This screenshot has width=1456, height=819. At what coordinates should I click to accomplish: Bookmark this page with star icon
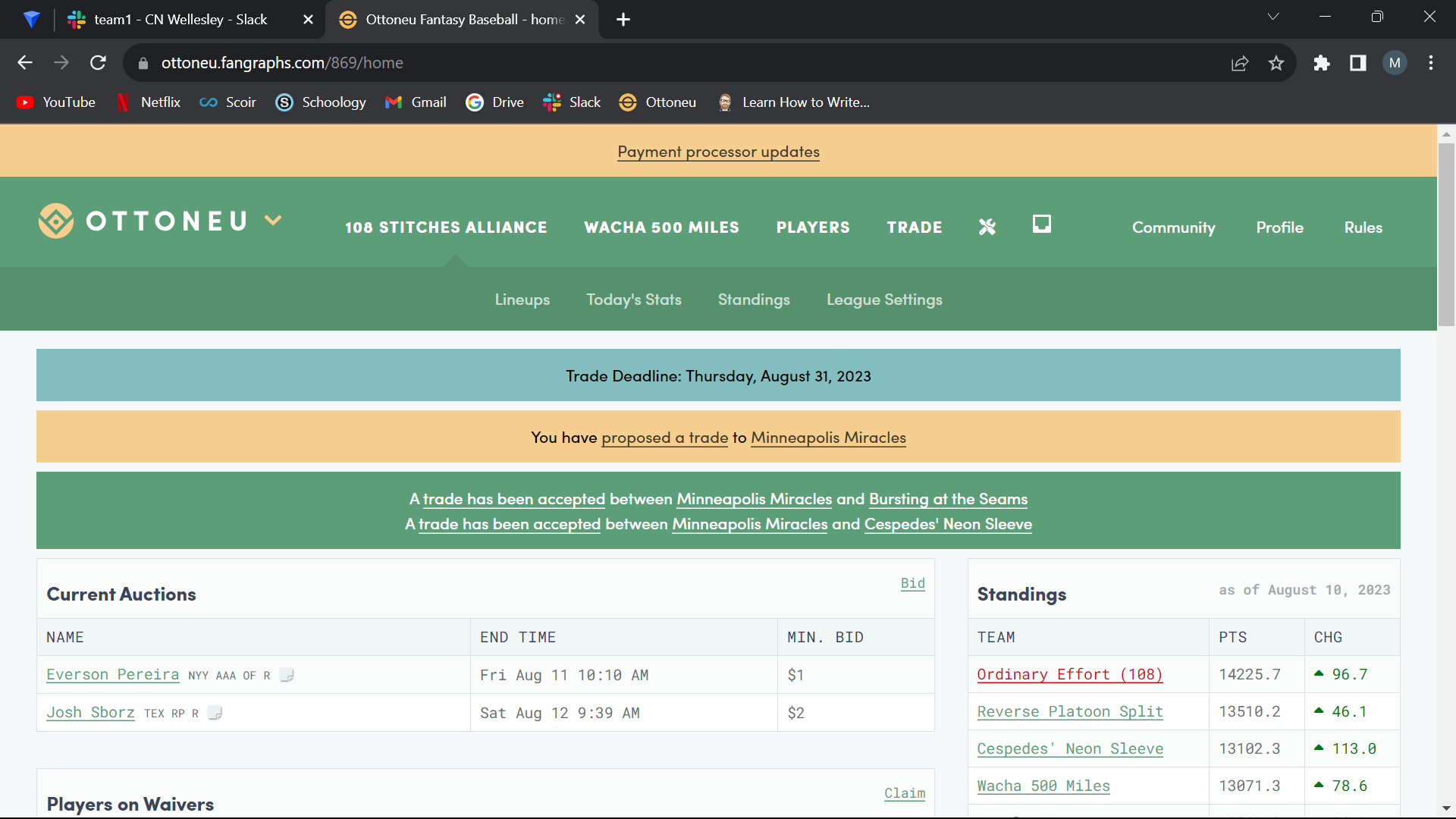(x=1276, y=63)
